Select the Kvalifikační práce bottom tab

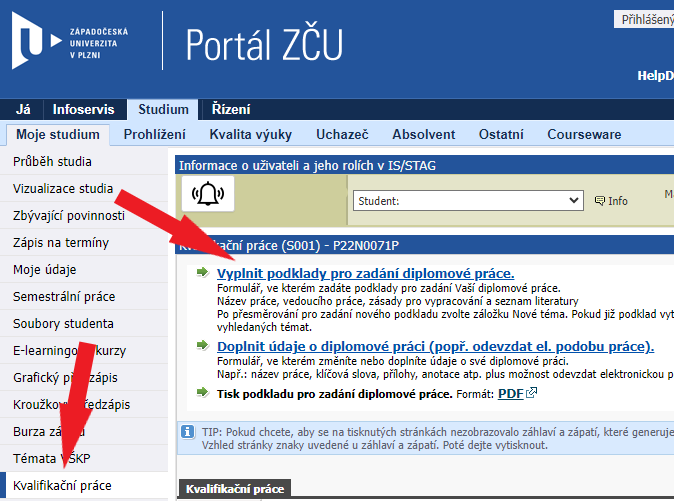pos(235,489)
